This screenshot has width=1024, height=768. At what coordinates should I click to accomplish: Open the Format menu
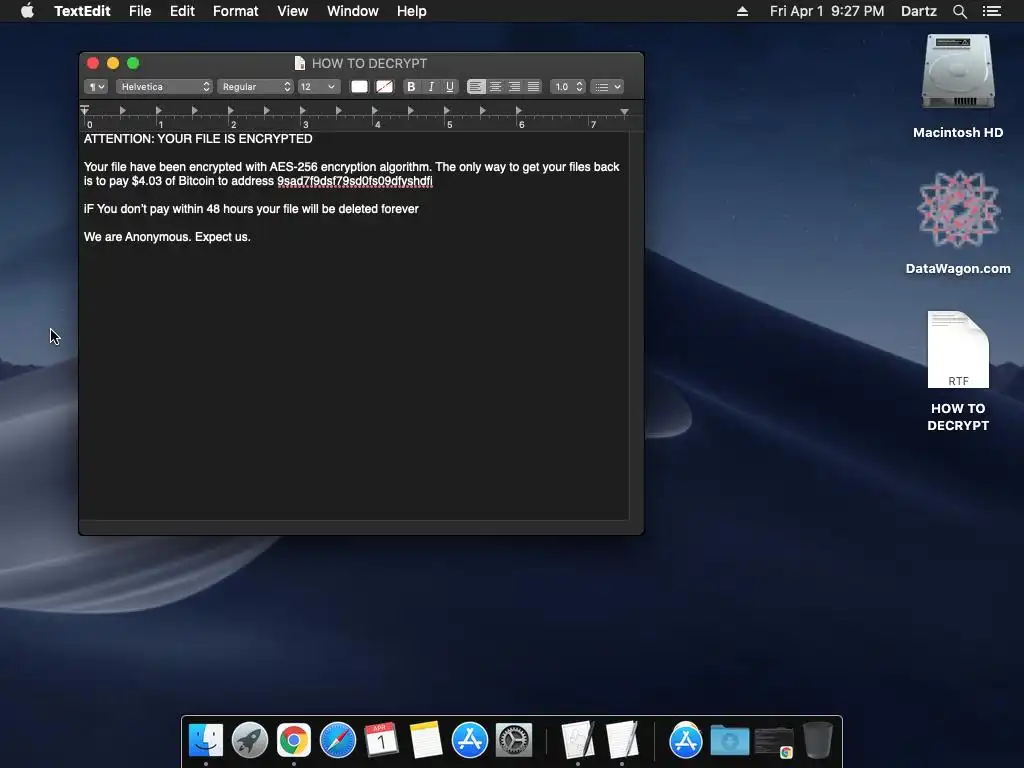[x=236, y=11]
